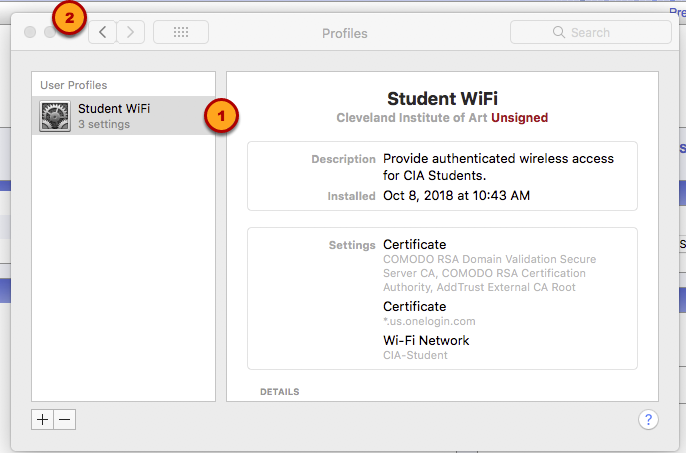Click the CIA-Student network name
The width and height of the screenshot is (686, 453).
tap(415, 355)
